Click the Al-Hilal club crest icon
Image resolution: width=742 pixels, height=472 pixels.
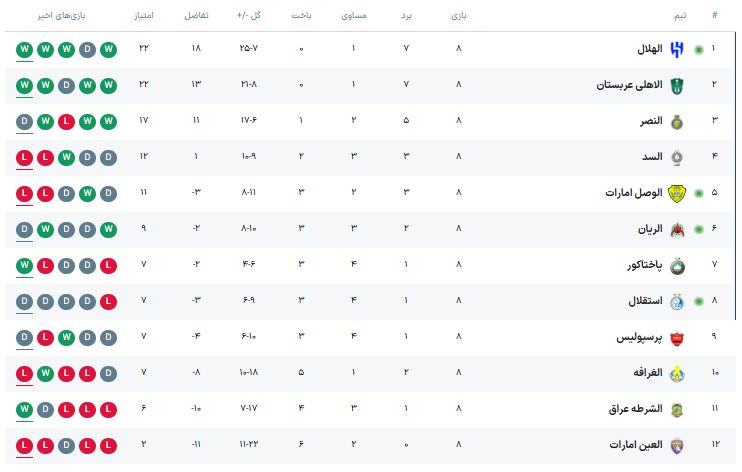[676, 49]
